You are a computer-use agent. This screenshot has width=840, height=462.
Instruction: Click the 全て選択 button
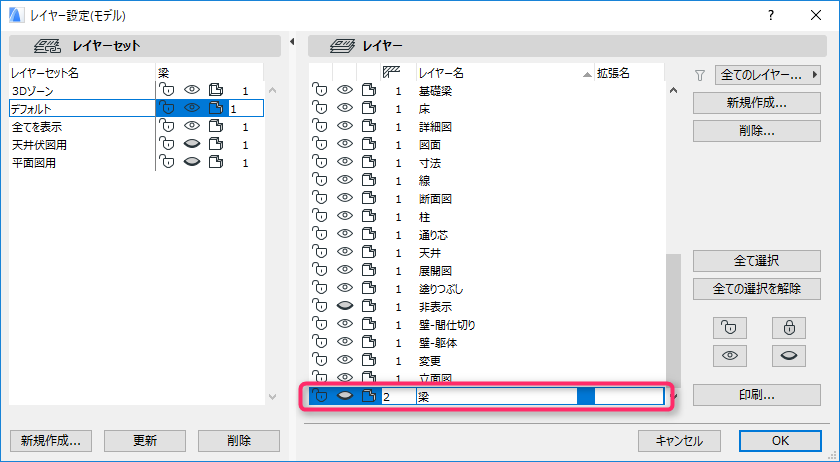click(x=756, y=261)
